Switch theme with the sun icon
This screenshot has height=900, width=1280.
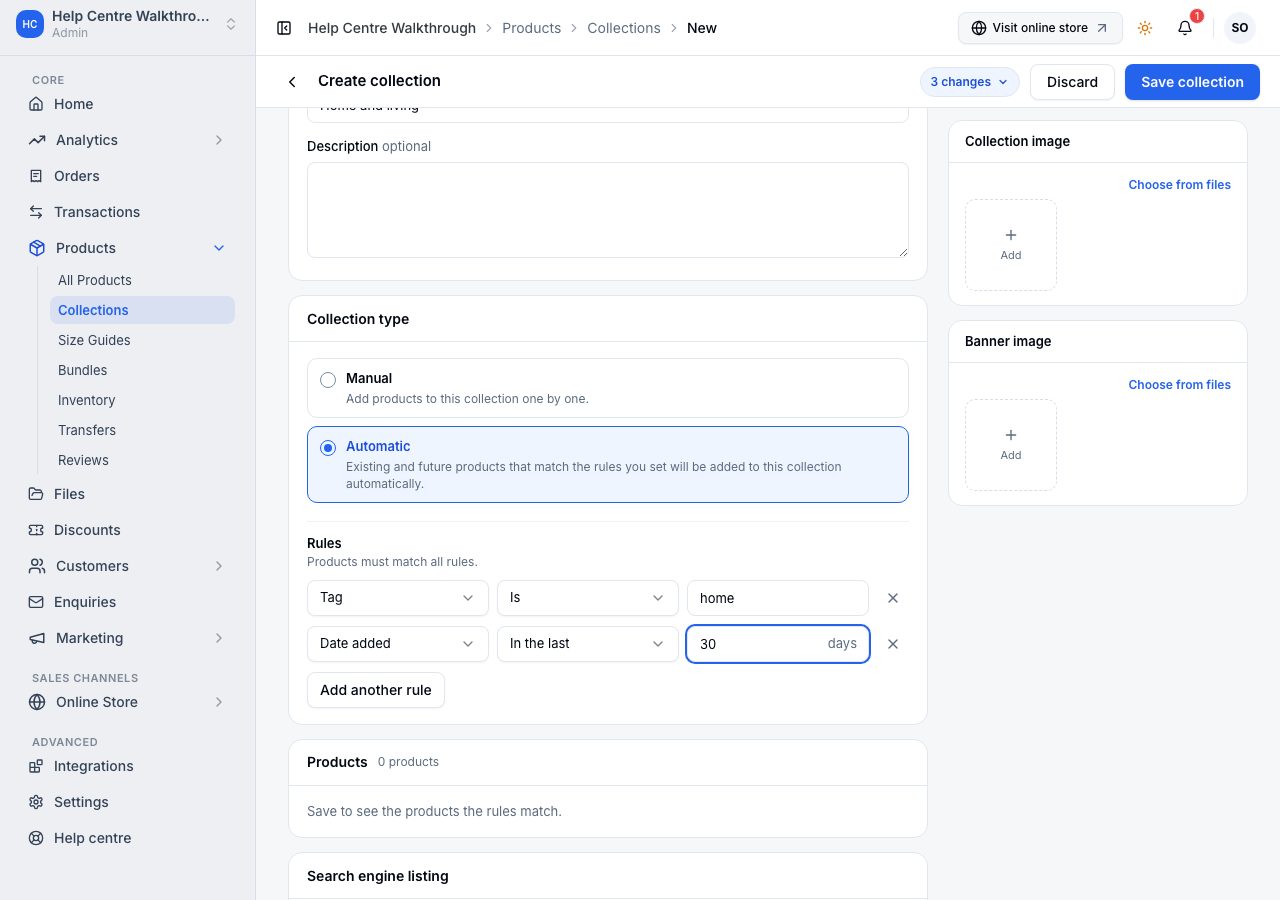coord(1145,28)
